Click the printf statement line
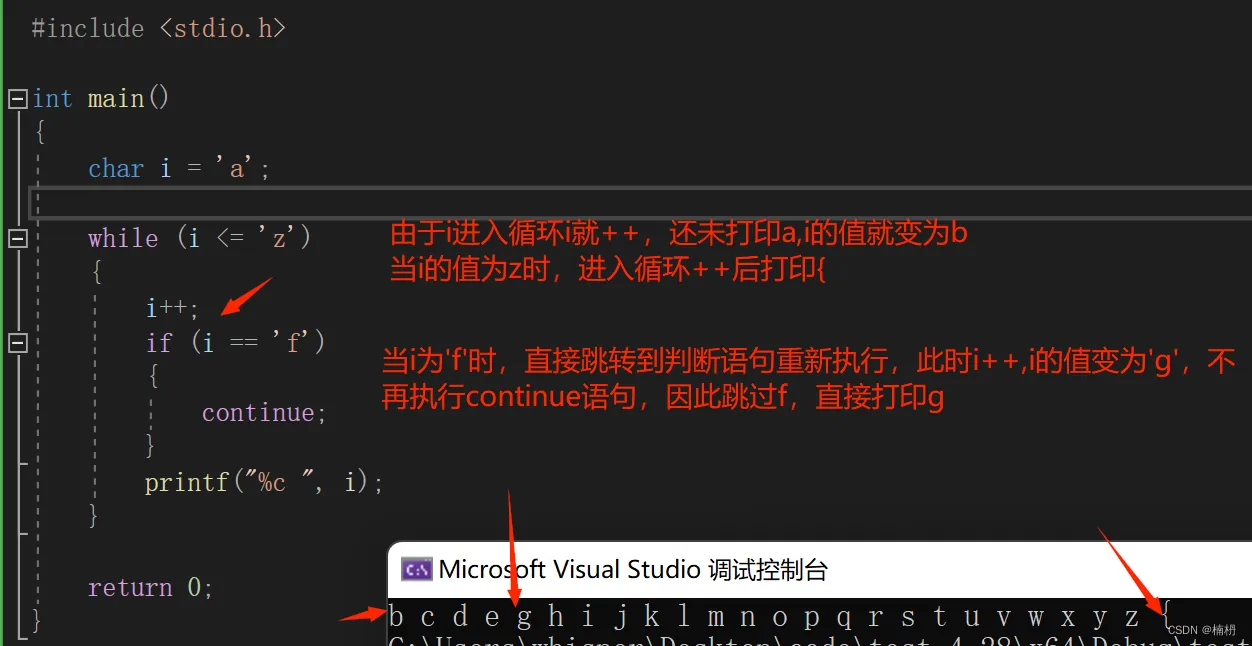The width and height of the screenshot is (1252, 646). pos(264,483)
